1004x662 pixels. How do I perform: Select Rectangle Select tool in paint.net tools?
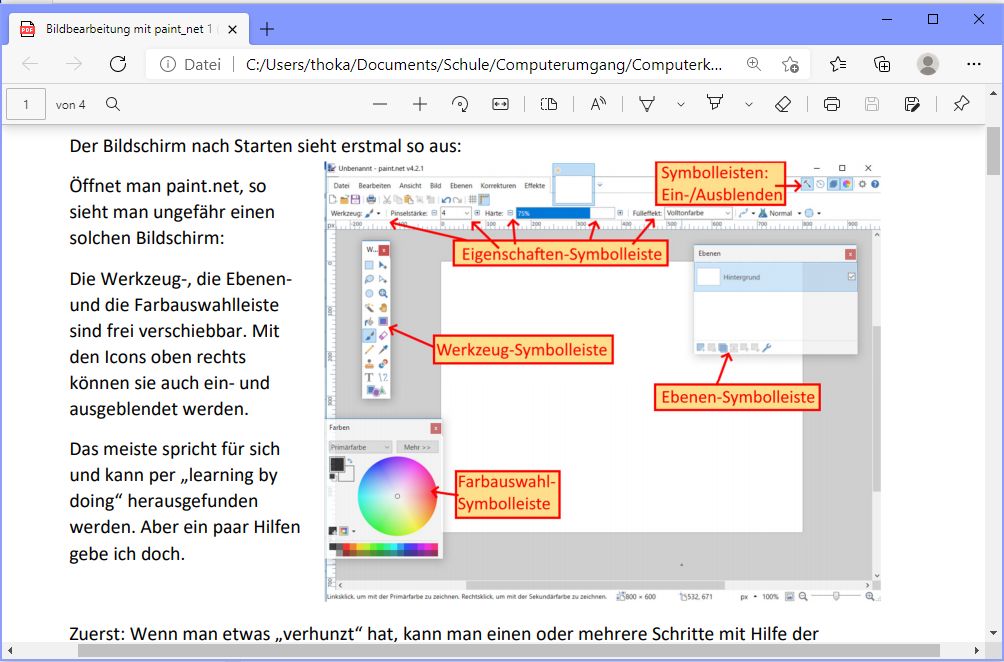coord(369,265)
